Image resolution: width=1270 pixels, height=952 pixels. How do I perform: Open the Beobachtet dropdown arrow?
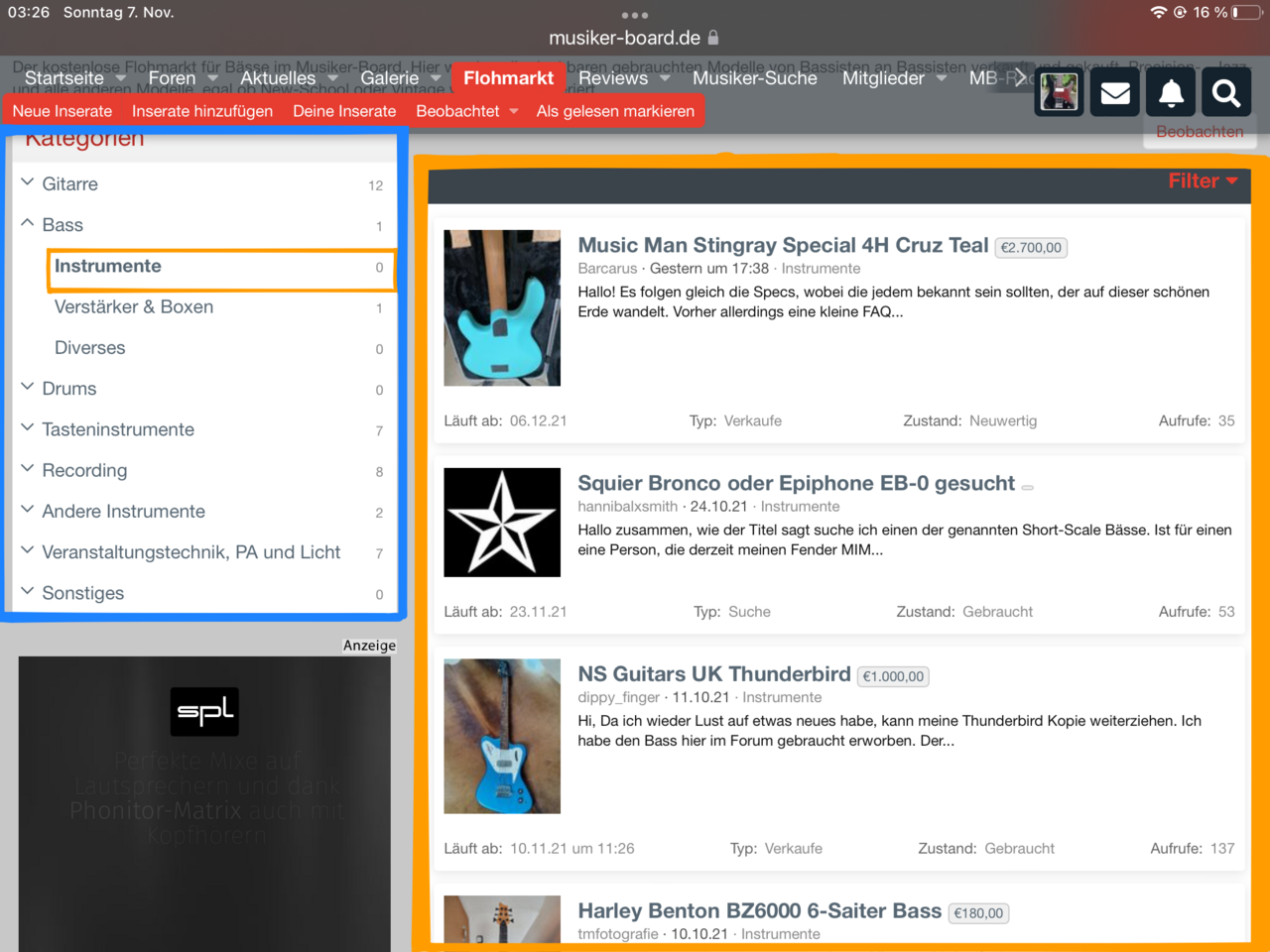tap(514, 111)
